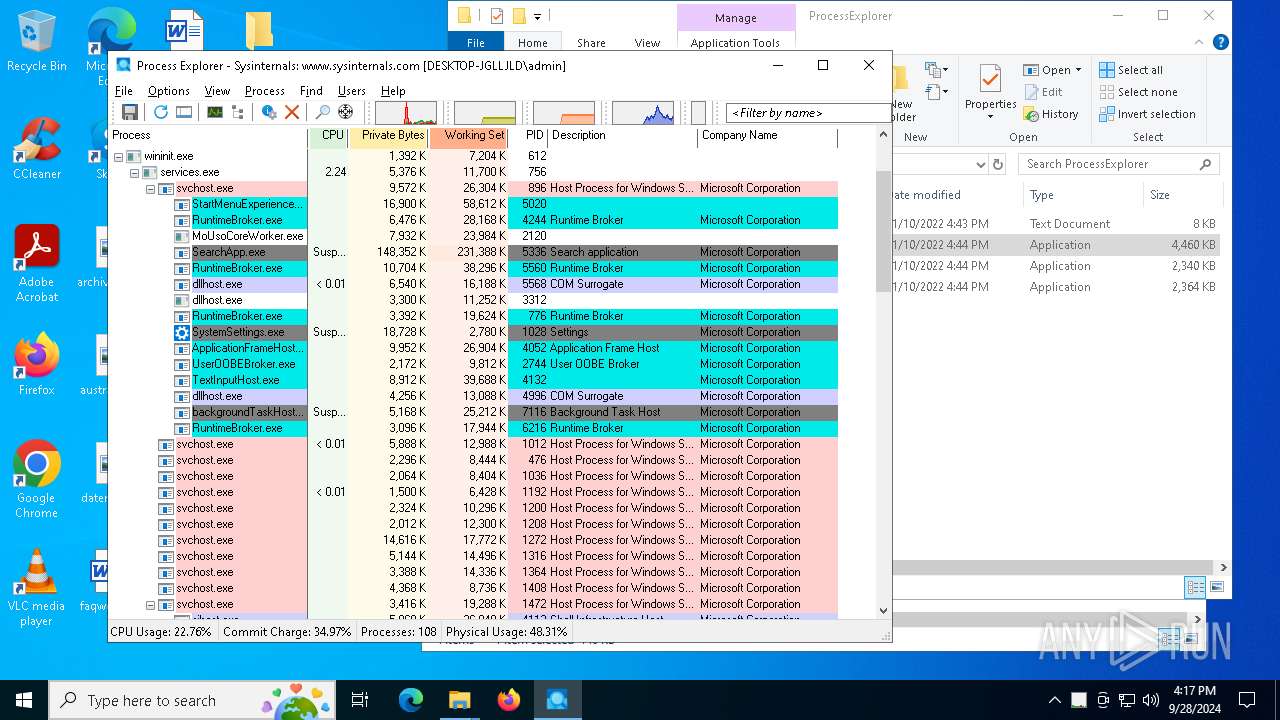The height and width of the screenshot is (720, 1280).
Task: Click History in File Explorer ribbon
Action: tap(1051, 114)
